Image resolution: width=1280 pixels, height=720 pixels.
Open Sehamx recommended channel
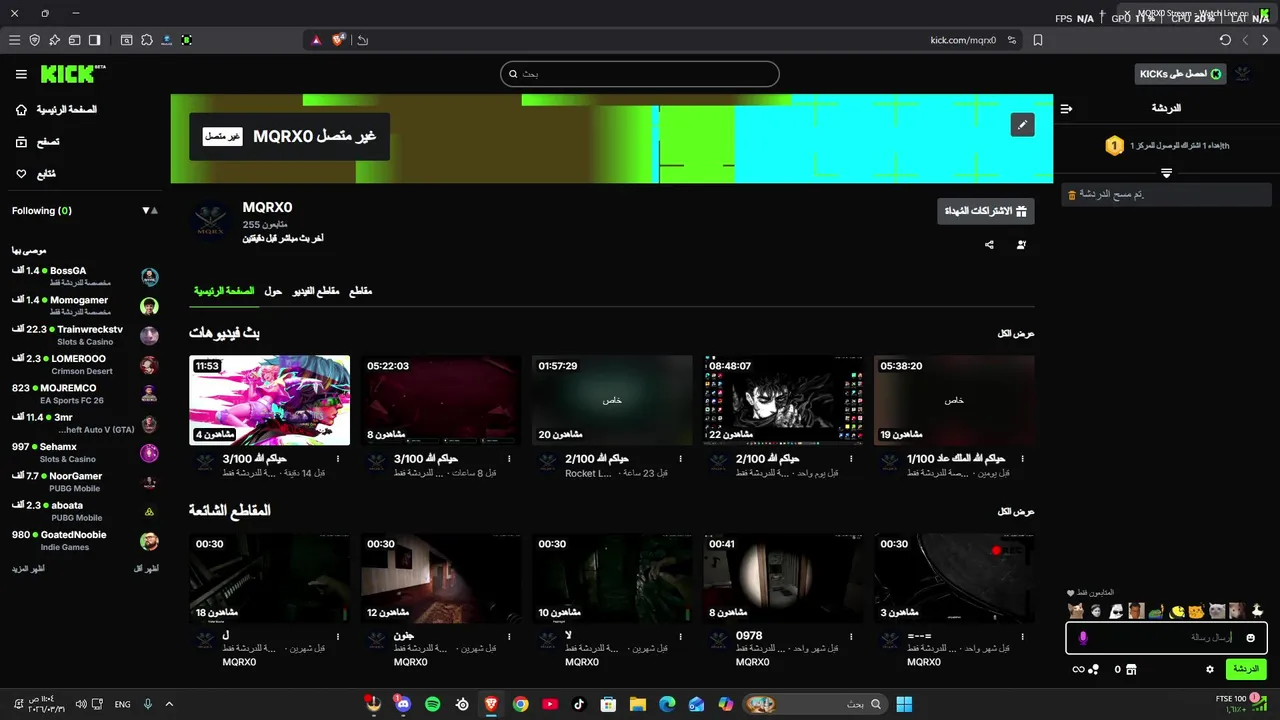point(85,452)
